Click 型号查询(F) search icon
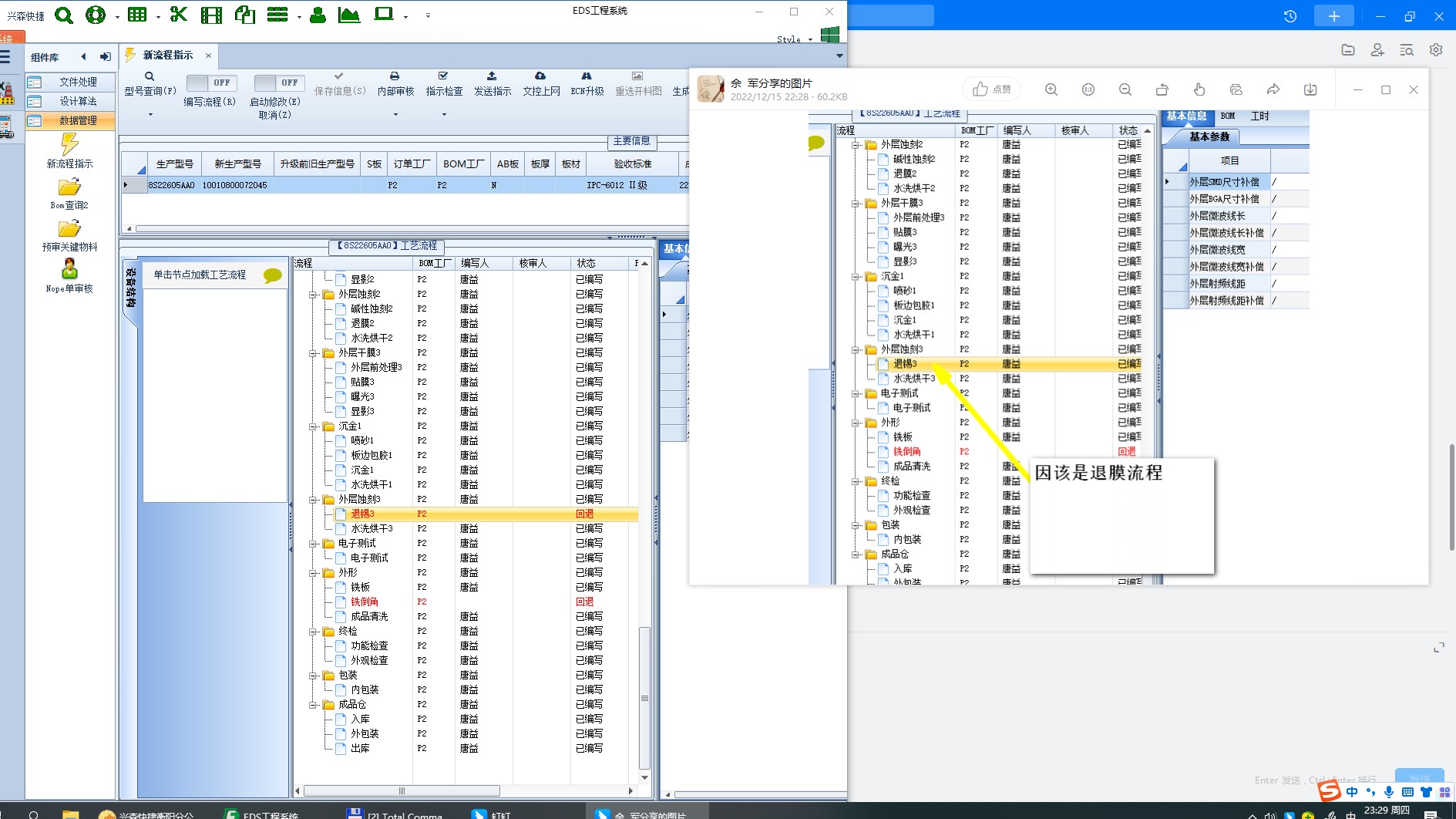The image size is (1456, 819). (x=150, y=76)
